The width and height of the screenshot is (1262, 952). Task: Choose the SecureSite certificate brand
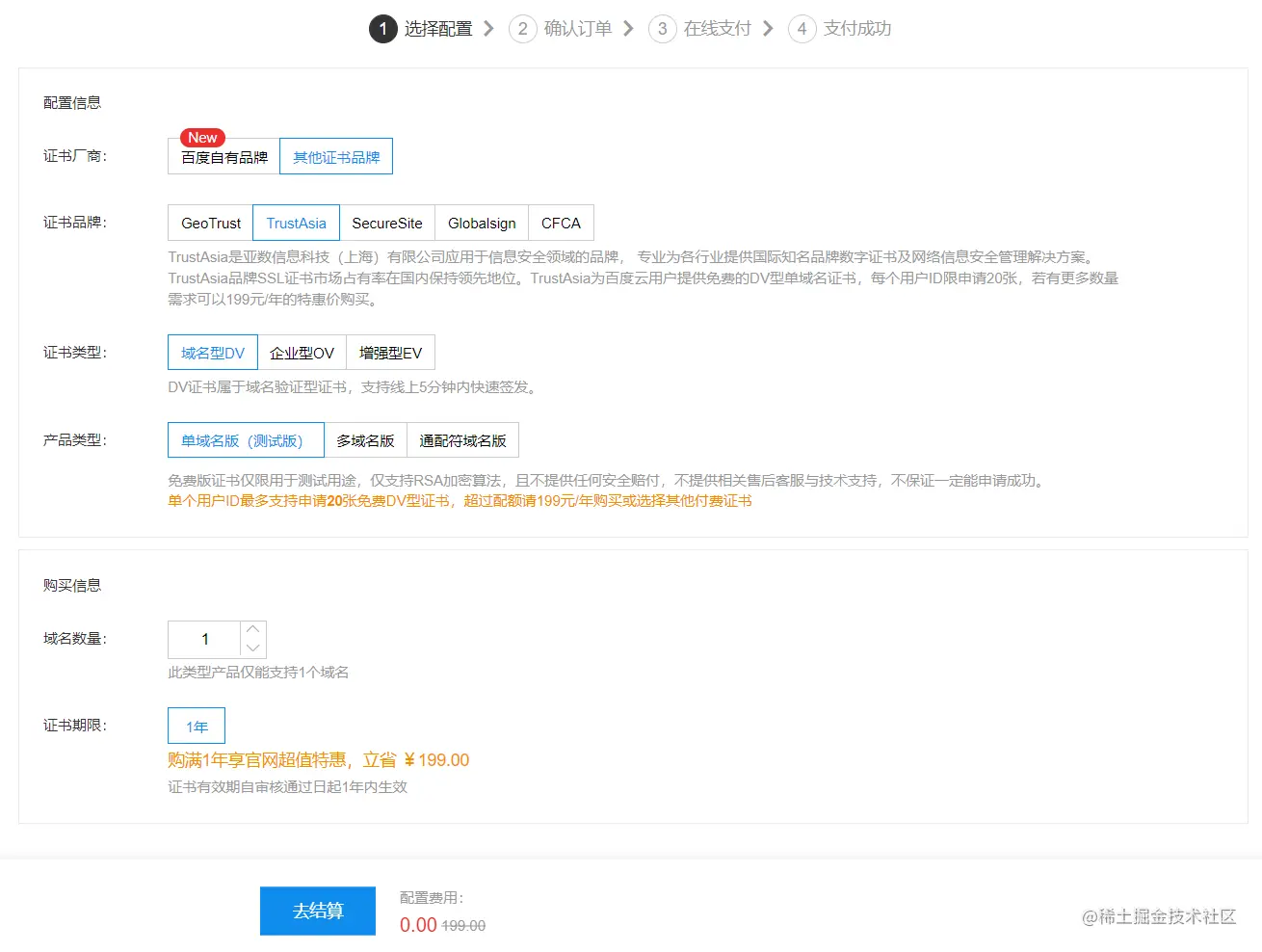click(x=387, y=223)
